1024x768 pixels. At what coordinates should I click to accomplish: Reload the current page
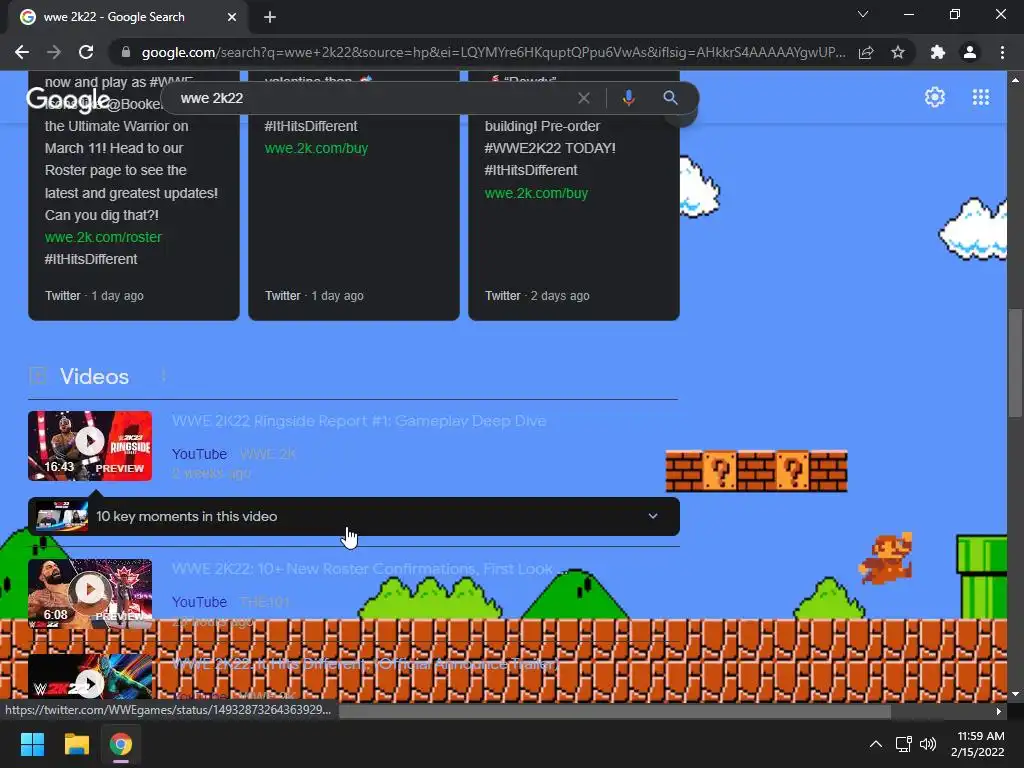coord(86,52)
